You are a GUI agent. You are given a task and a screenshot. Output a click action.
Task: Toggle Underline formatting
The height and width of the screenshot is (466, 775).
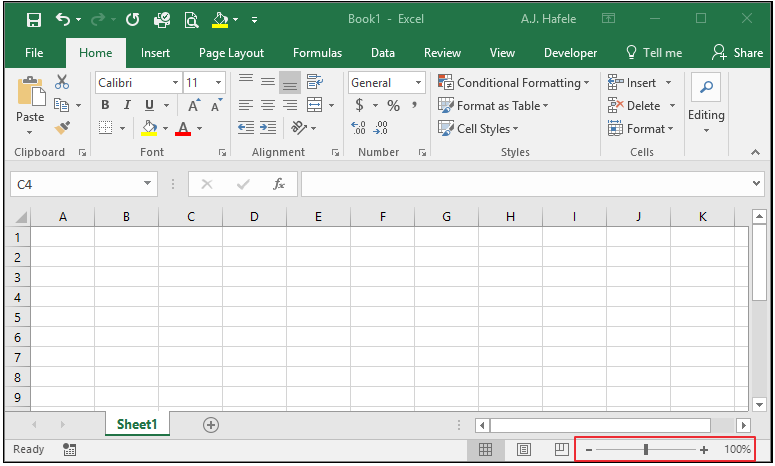pyautogui.click(x=149, y=105)
